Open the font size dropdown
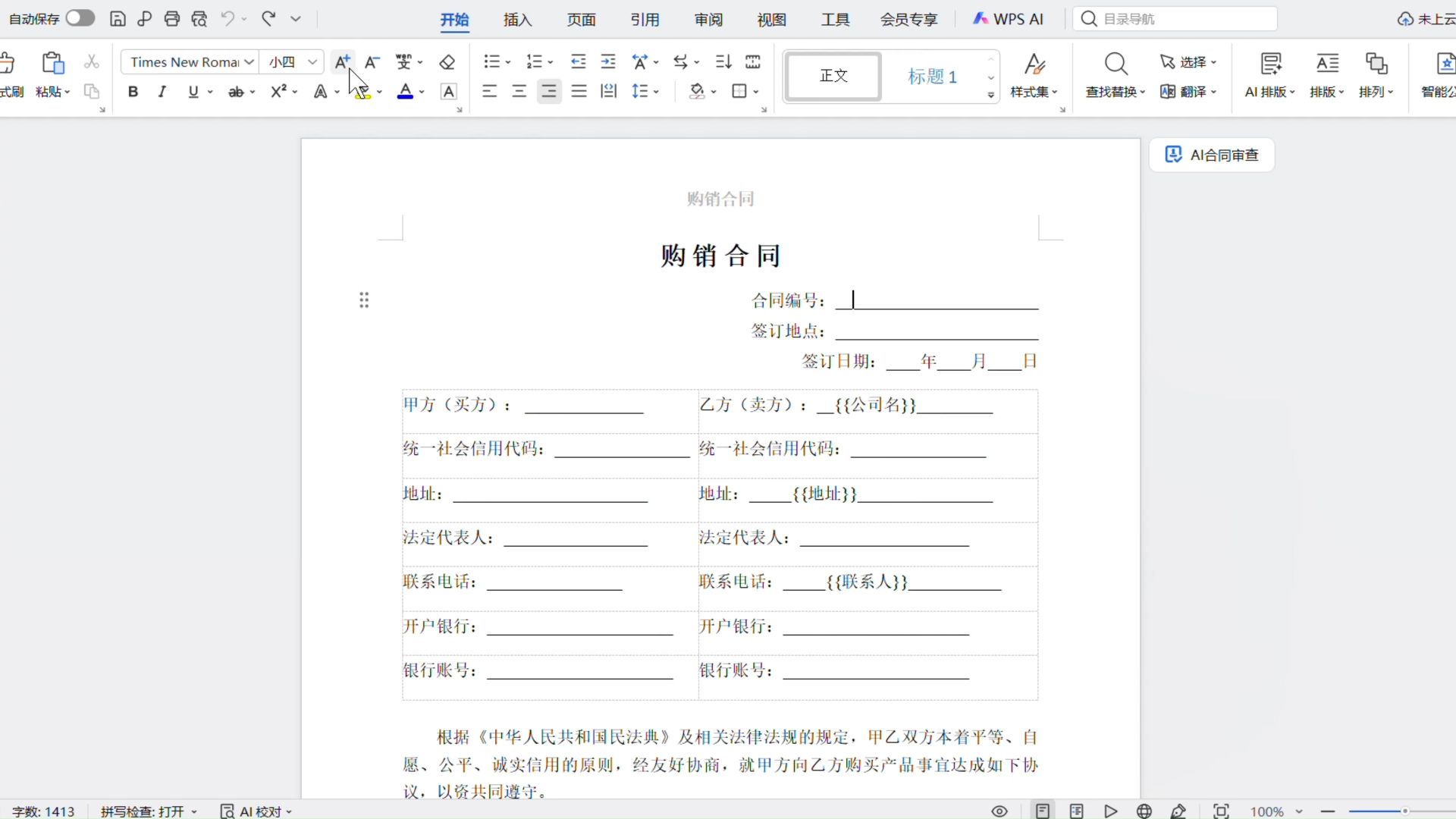This screenshot has height=819, width=1456. 312,62
